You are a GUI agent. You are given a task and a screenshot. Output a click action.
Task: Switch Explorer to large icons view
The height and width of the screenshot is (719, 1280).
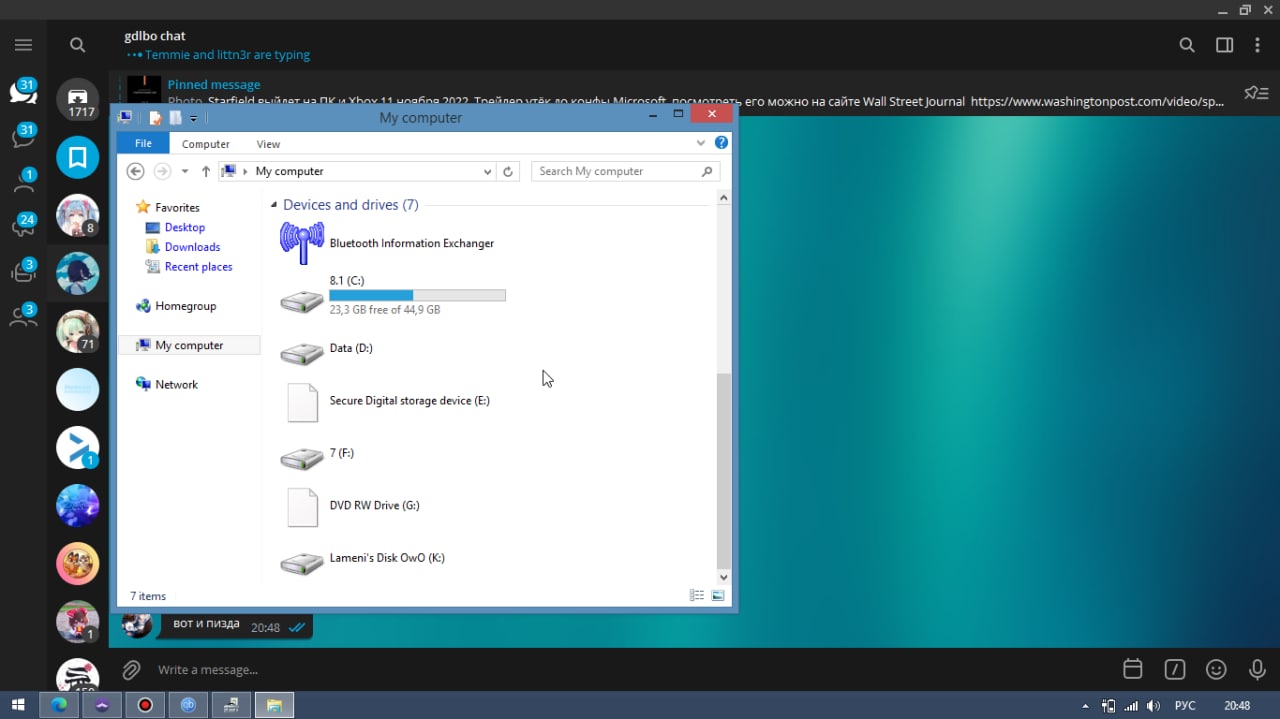point(717,596)
